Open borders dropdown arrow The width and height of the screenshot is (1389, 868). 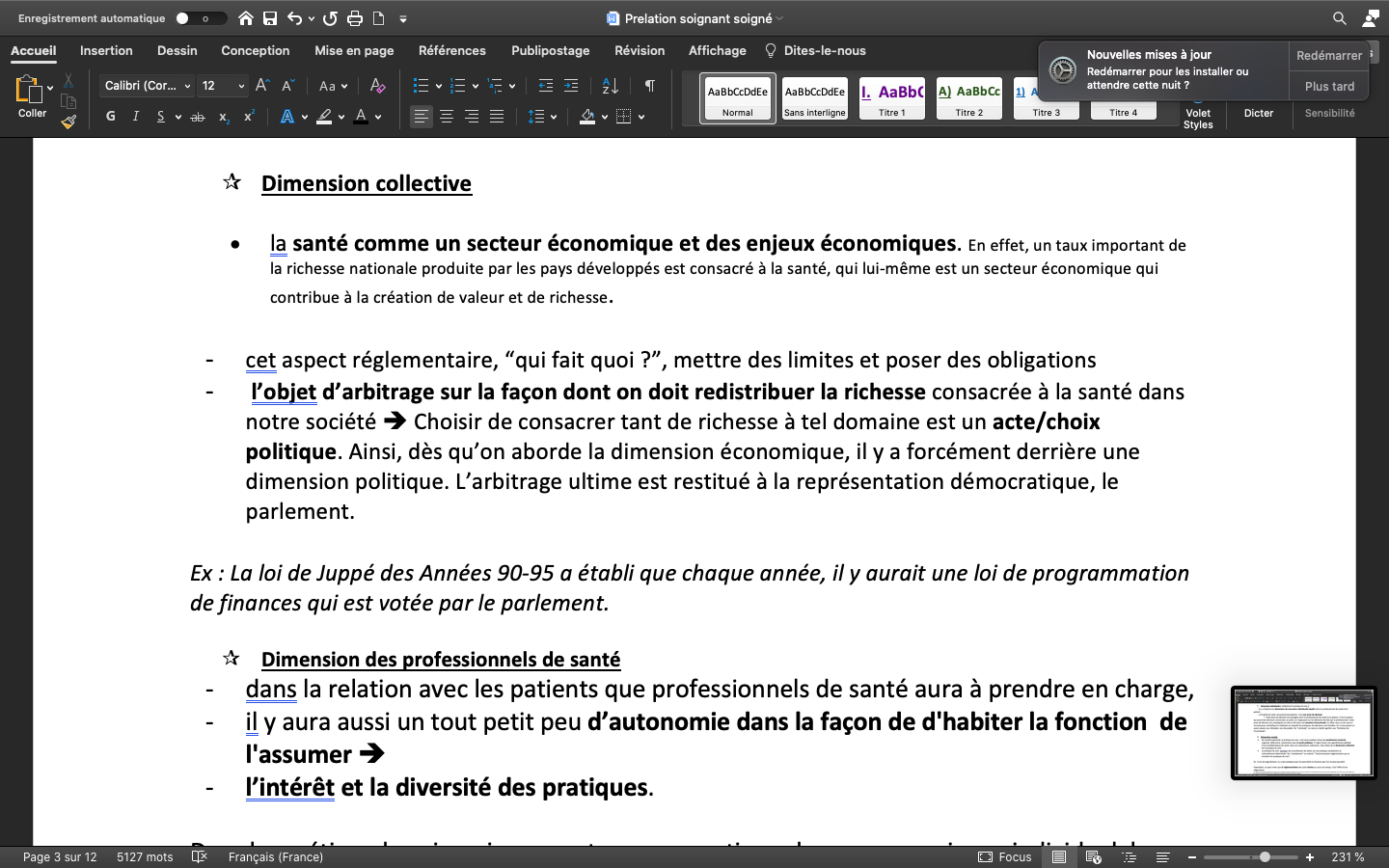(x=641, y=117)
